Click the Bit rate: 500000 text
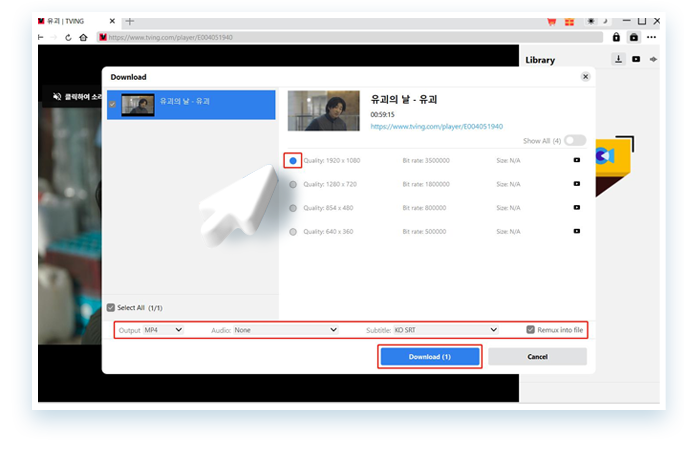This screenshot has height=449, width=684. (424, 231)
